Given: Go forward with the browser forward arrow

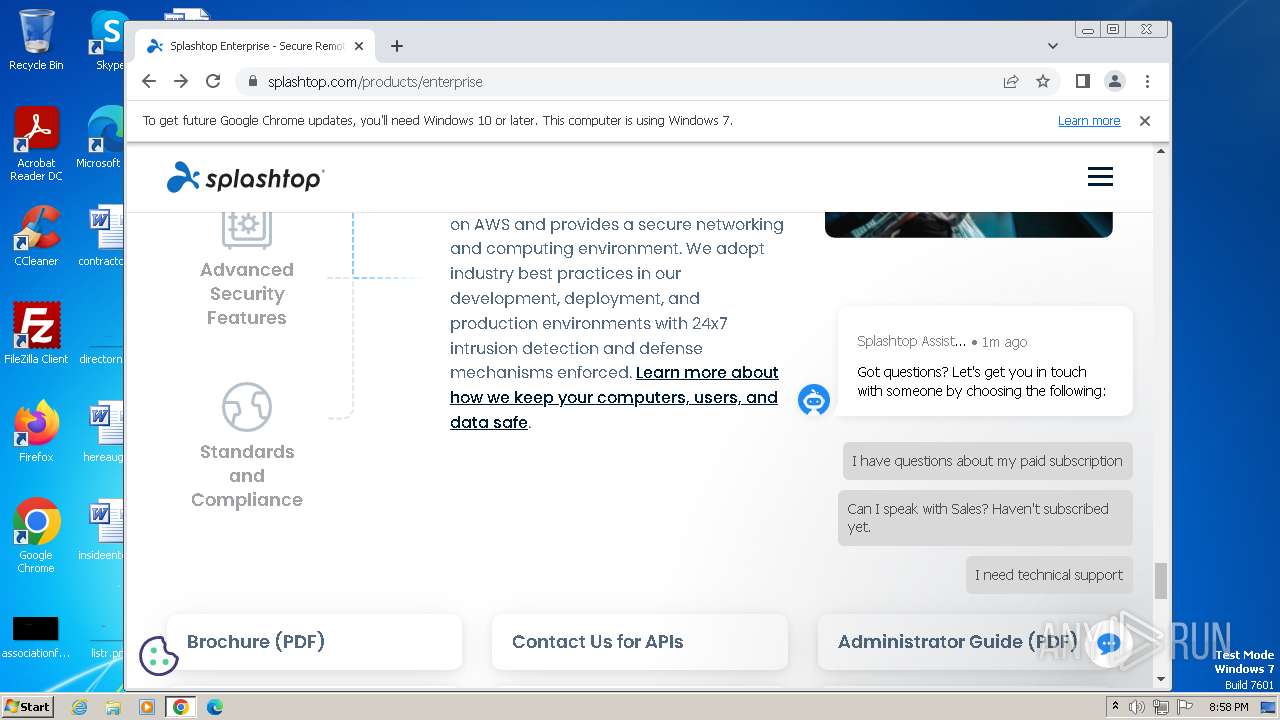Looking at the screenshot, I should click(181, 81).
